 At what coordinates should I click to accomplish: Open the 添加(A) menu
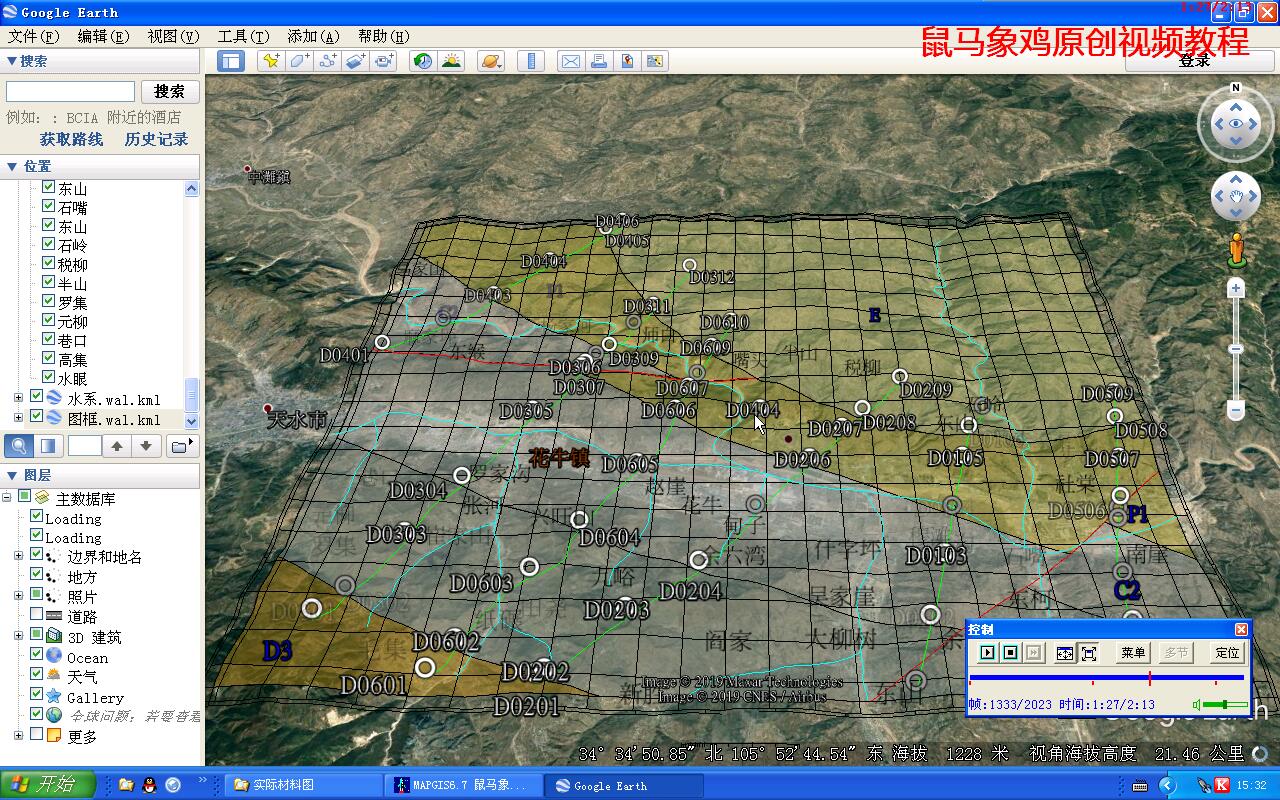[x=313, y=36]
